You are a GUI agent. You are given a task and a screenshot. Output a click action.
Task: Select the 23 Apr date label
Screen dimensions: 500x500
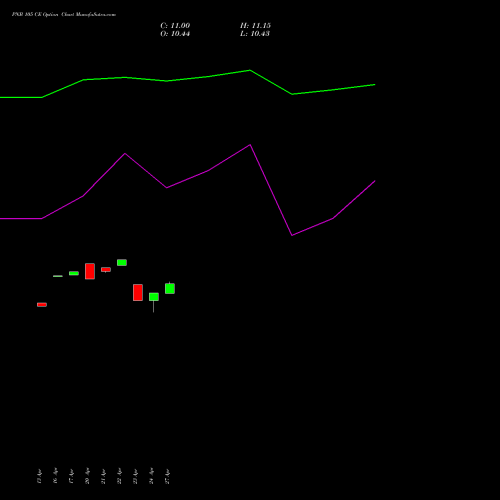[x=135, y=475]
